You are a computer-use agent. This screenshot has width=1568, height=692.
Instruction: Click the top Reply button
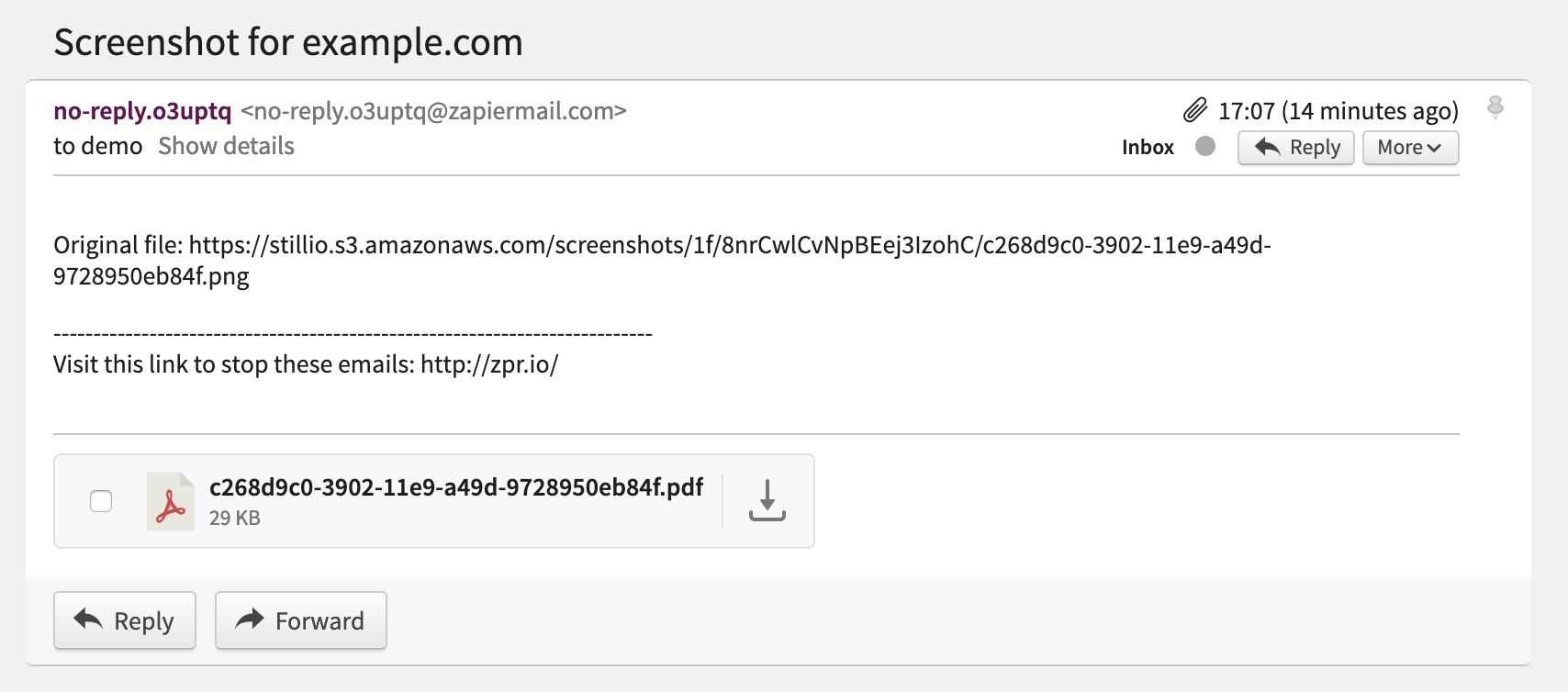point(1296,148)
